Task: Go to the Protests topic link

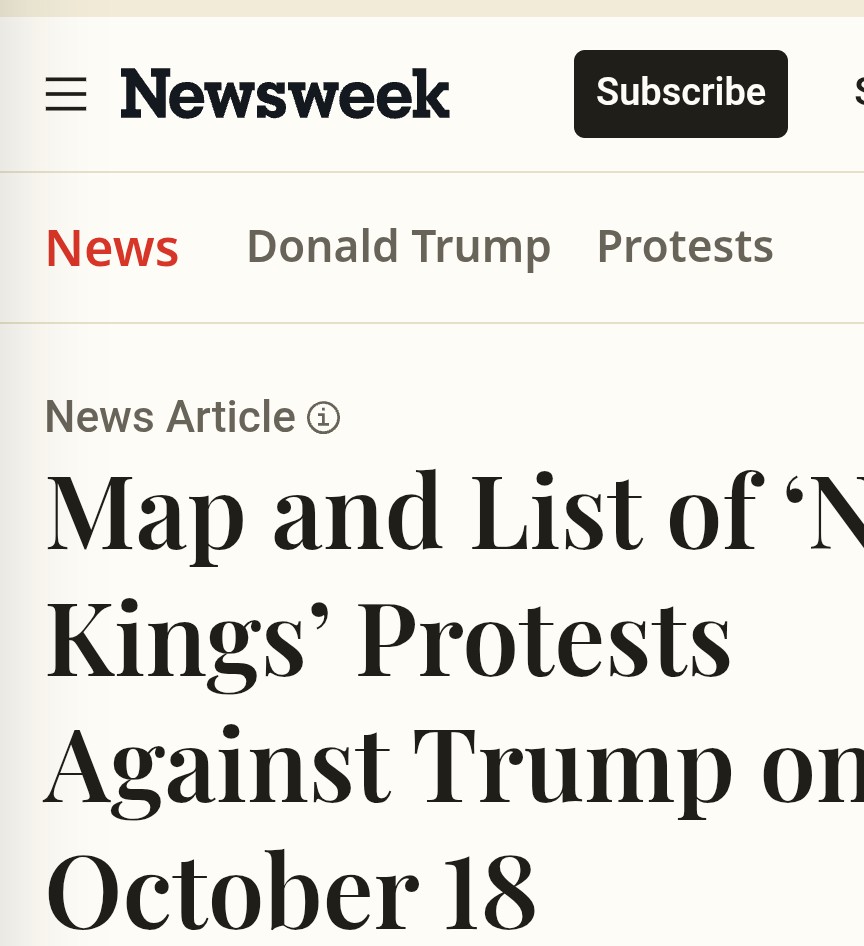Action: point(685,246)
